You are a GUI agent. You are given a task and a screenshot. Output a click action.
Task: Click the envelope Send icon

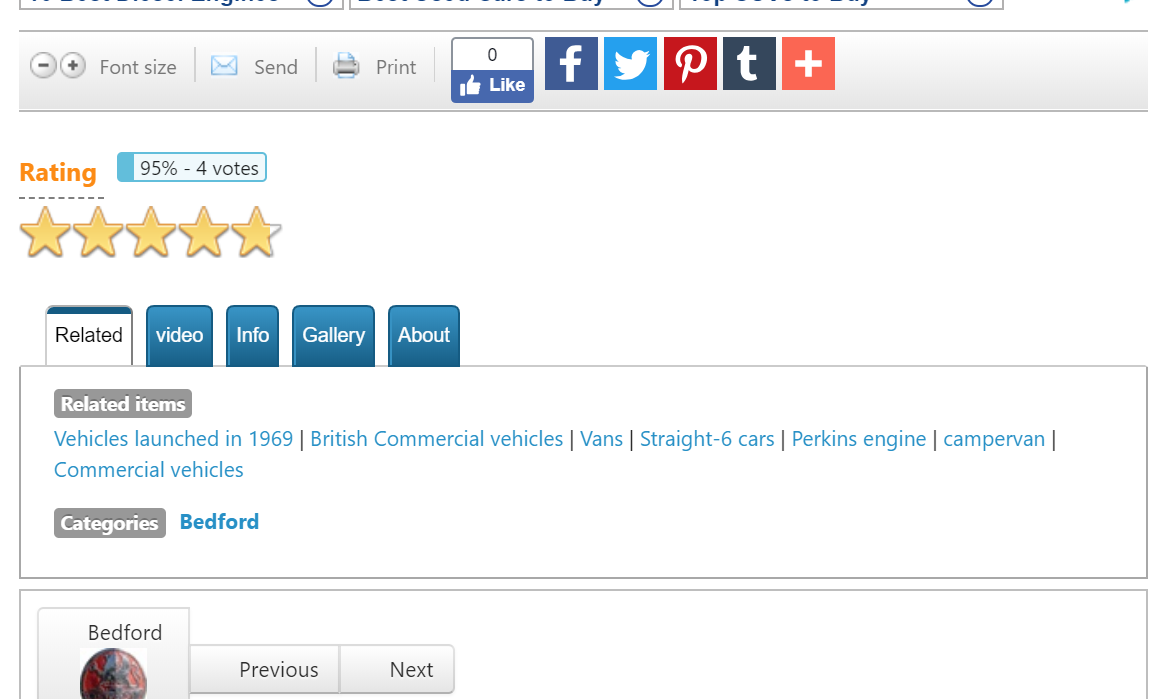[x=223, y=66]
